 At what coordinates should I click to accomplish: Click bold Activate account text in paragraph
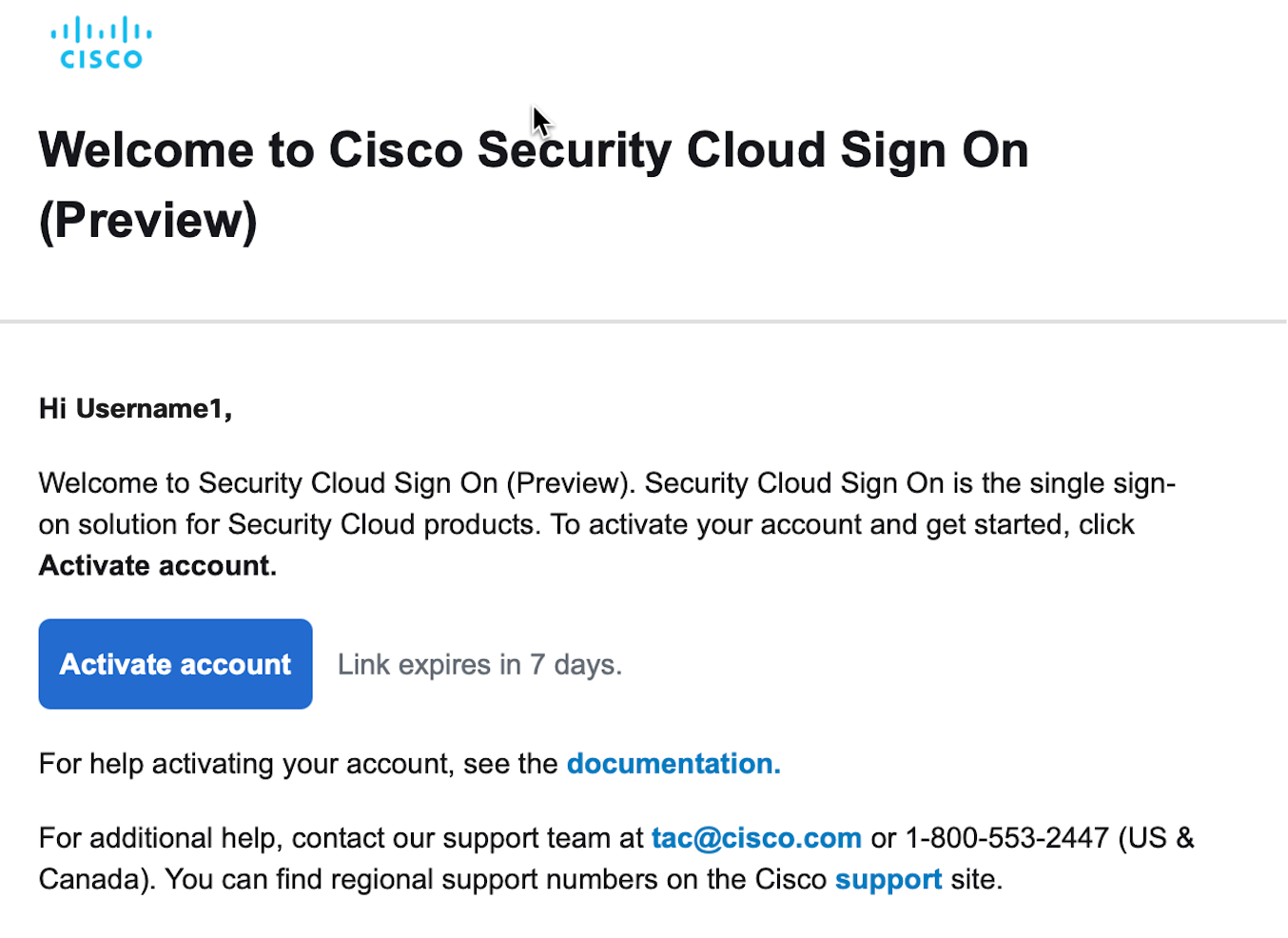(158, 566)
